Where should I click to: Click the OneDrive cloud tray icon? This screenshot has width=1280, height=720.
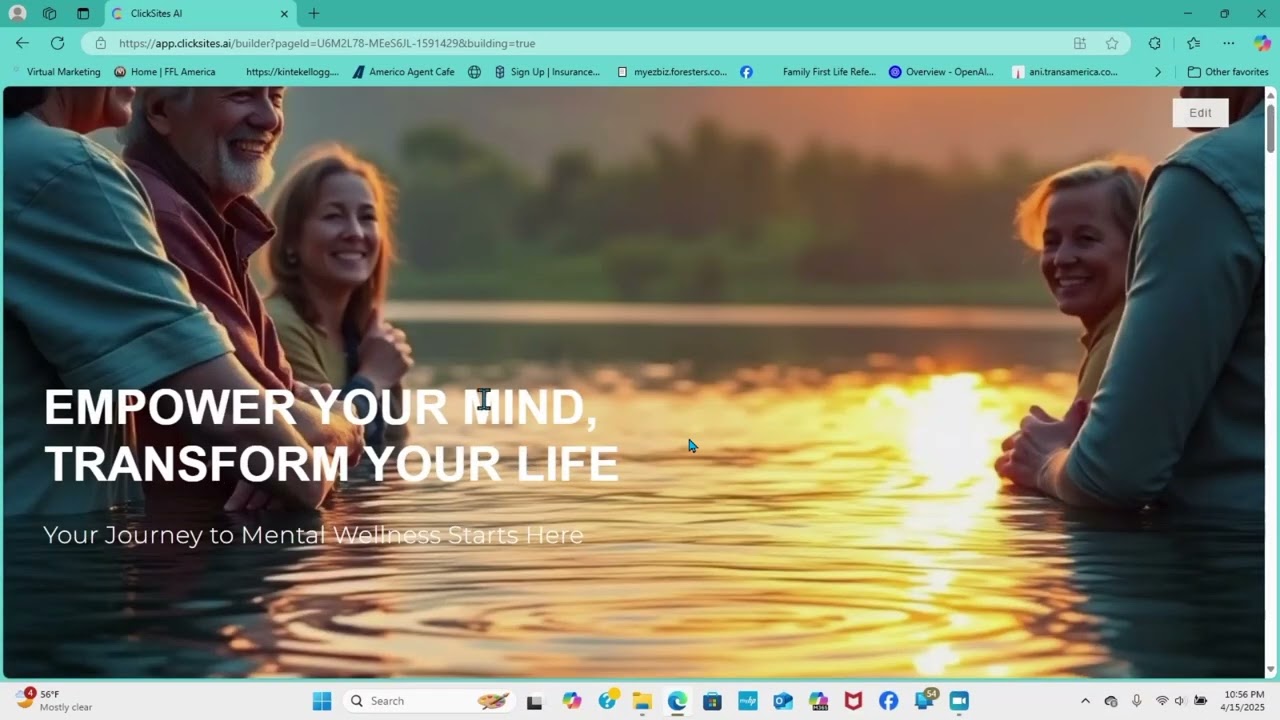click(x=1111, y=701)
